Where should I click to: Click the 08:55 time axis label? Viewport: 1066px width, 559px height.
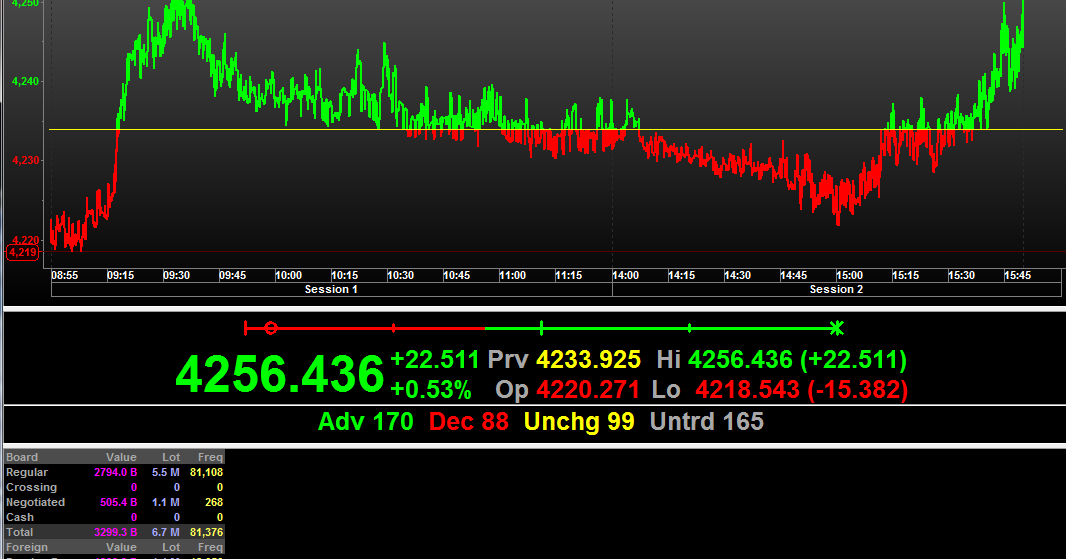[x=65, y=275]
